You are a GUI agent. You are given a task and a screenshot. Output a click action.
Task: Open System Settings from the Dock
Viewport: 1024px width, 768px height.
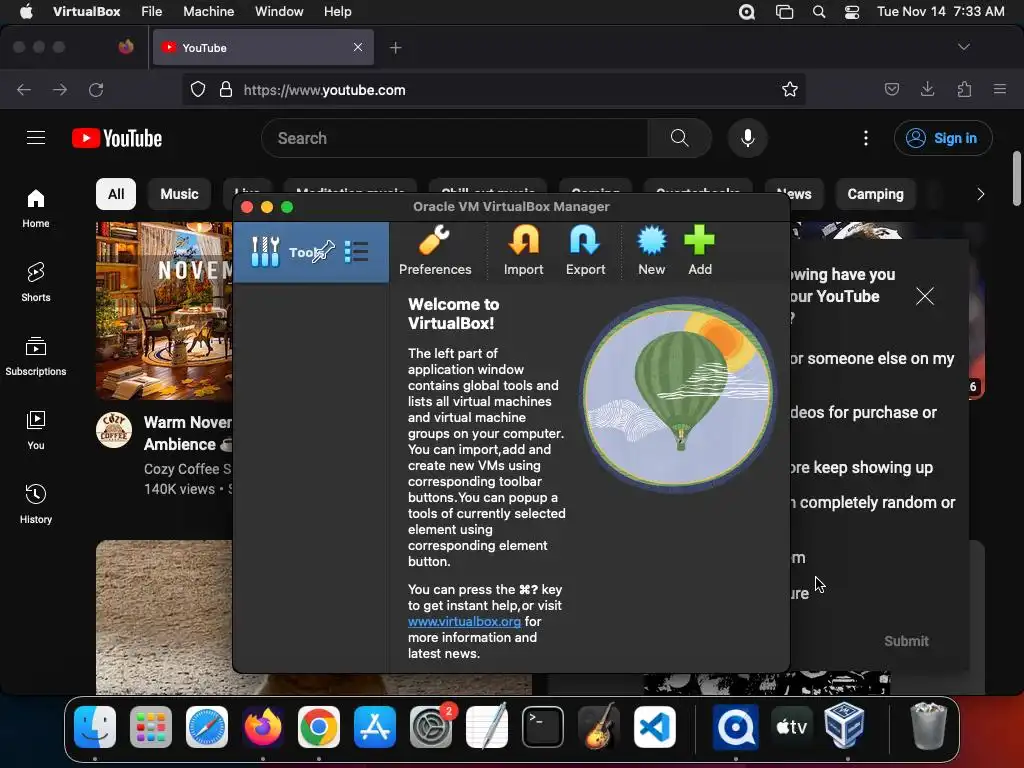[x=430, y=727]
